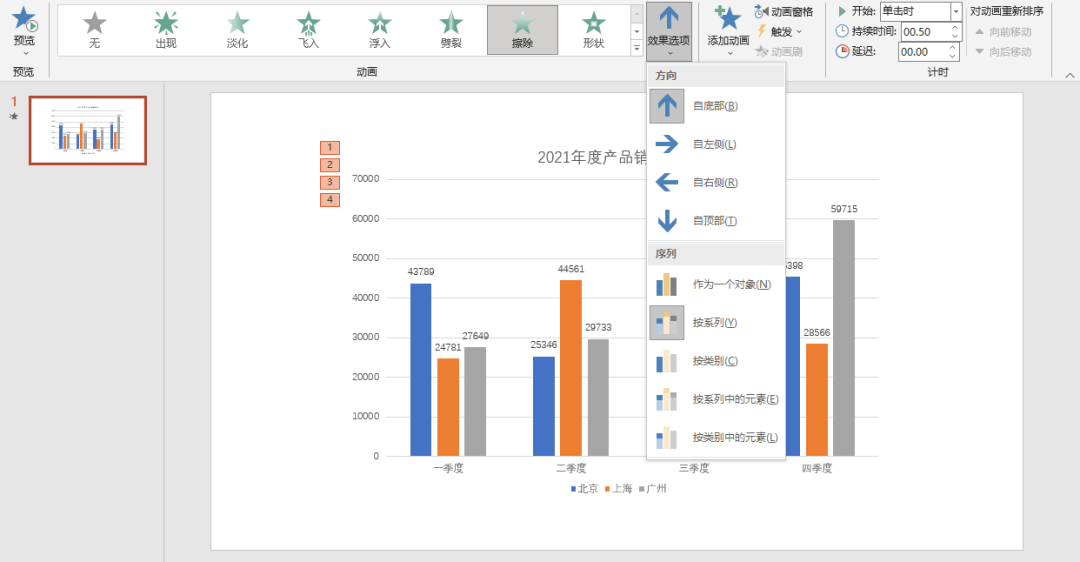This screenshot has width=1080, height=562.
Task: Select slide 1 thumbnail in the panel
Action: [88, 130]
